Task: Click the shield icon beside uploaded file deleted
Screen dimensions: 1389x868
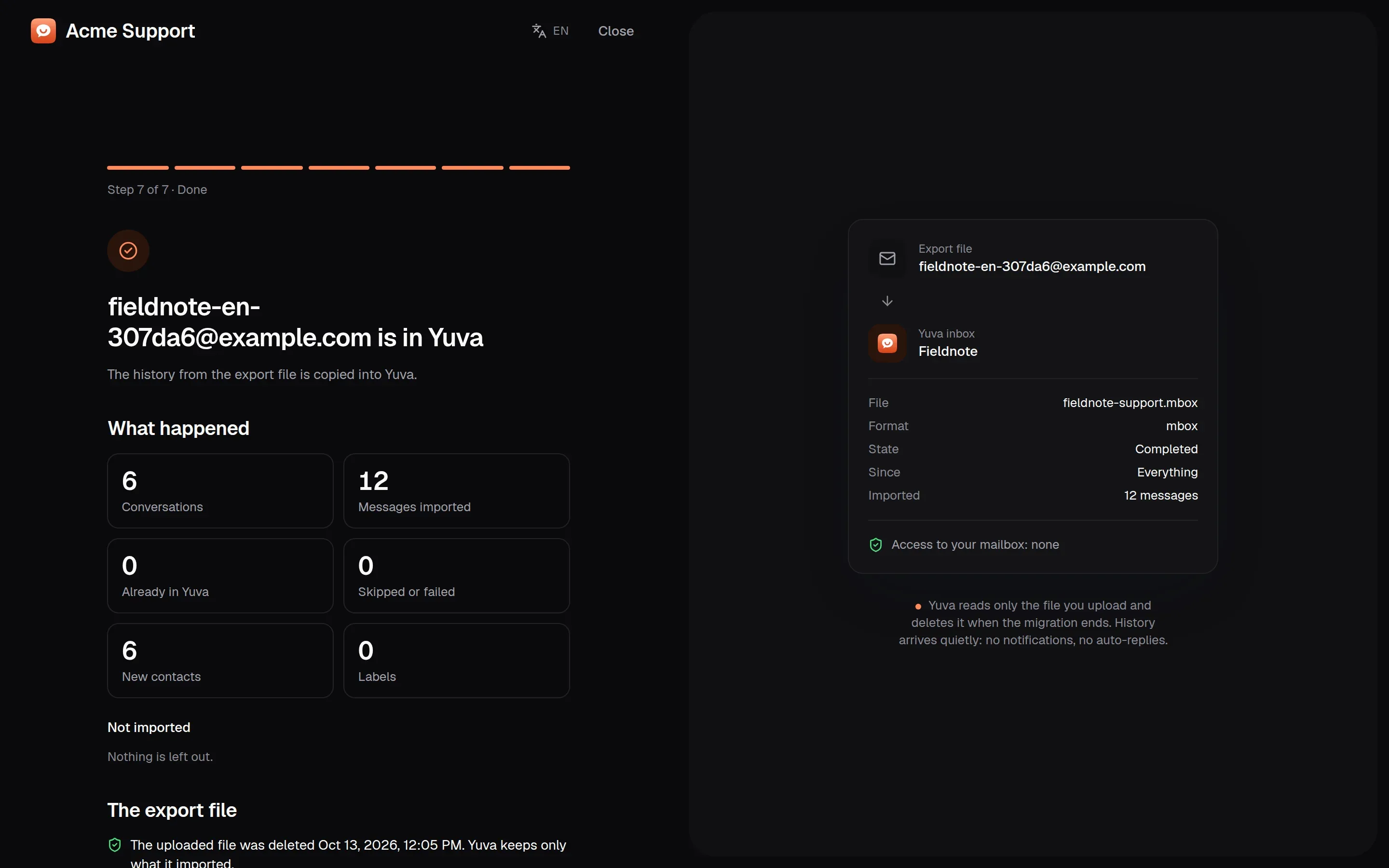Action: [115, 845]
